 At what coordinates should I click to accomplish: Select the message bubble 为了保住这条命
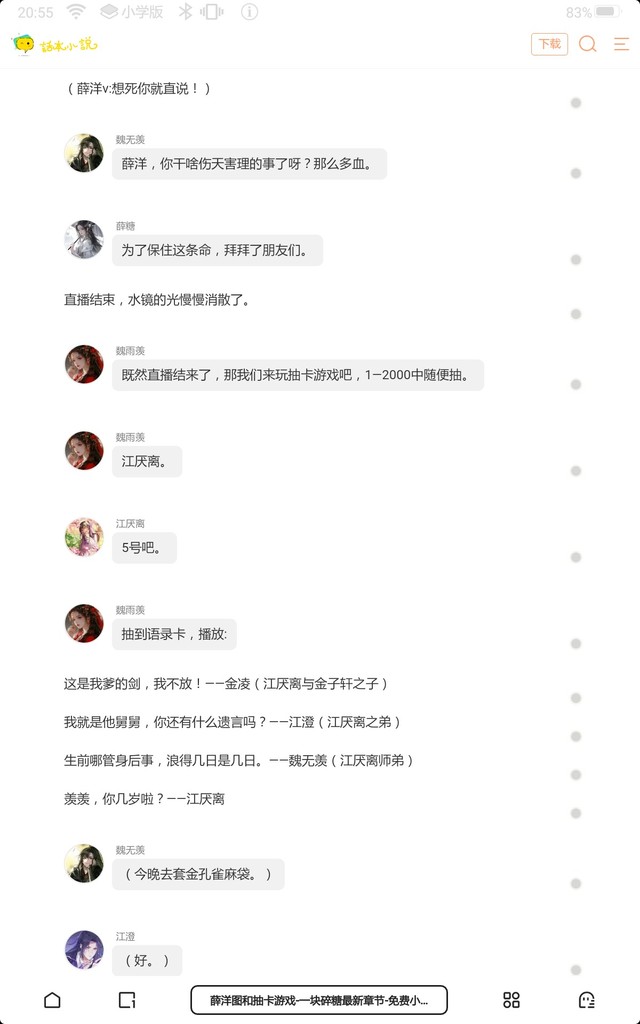pyautogui.click(x=217, y=250)
